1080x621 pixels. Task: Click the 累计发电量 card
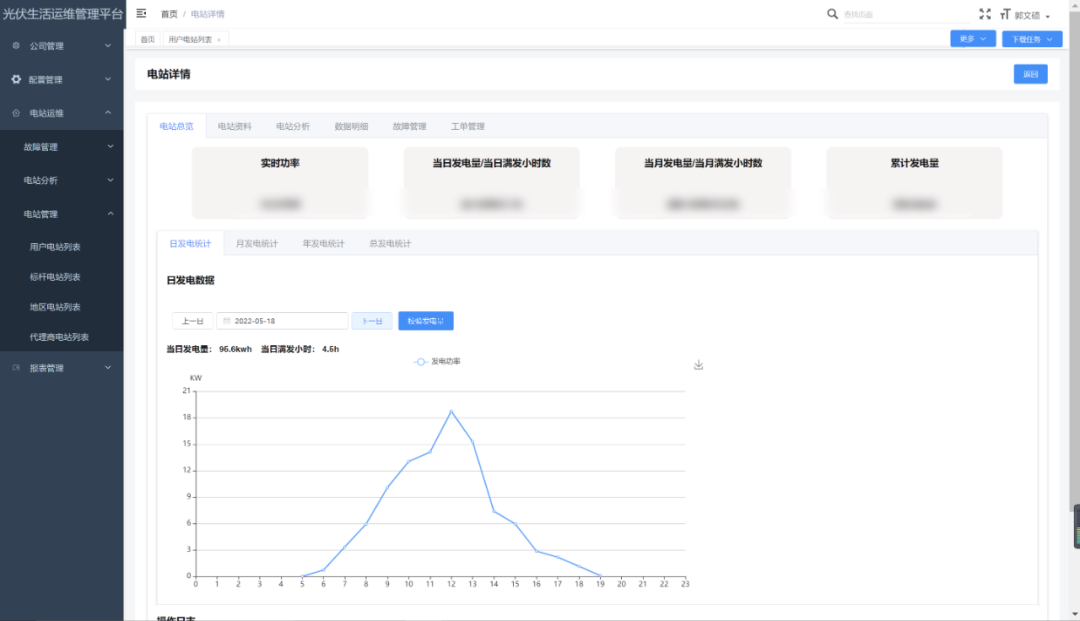tap(914, 183)
